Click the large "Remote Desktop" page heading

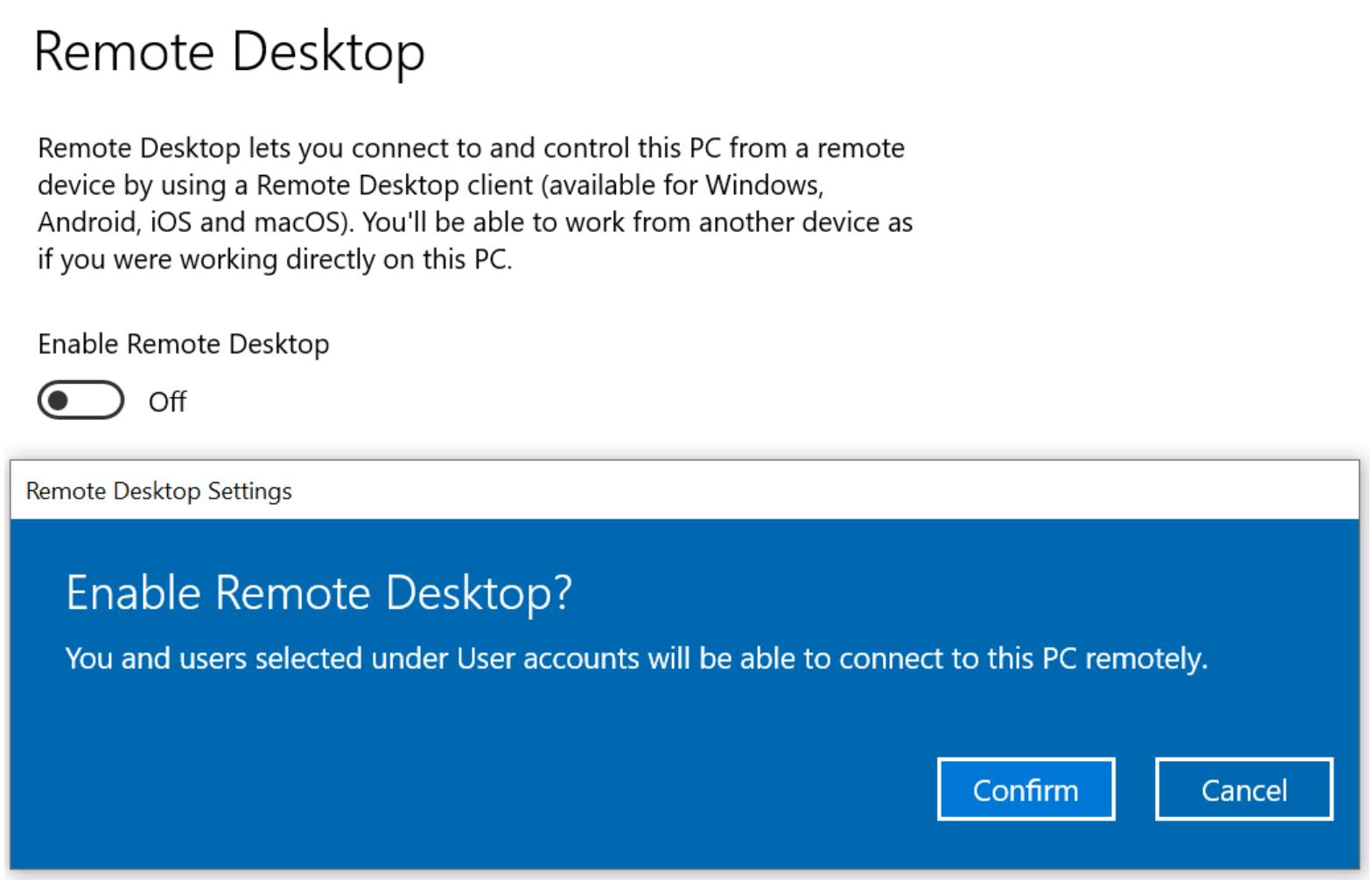click(229, 51)
